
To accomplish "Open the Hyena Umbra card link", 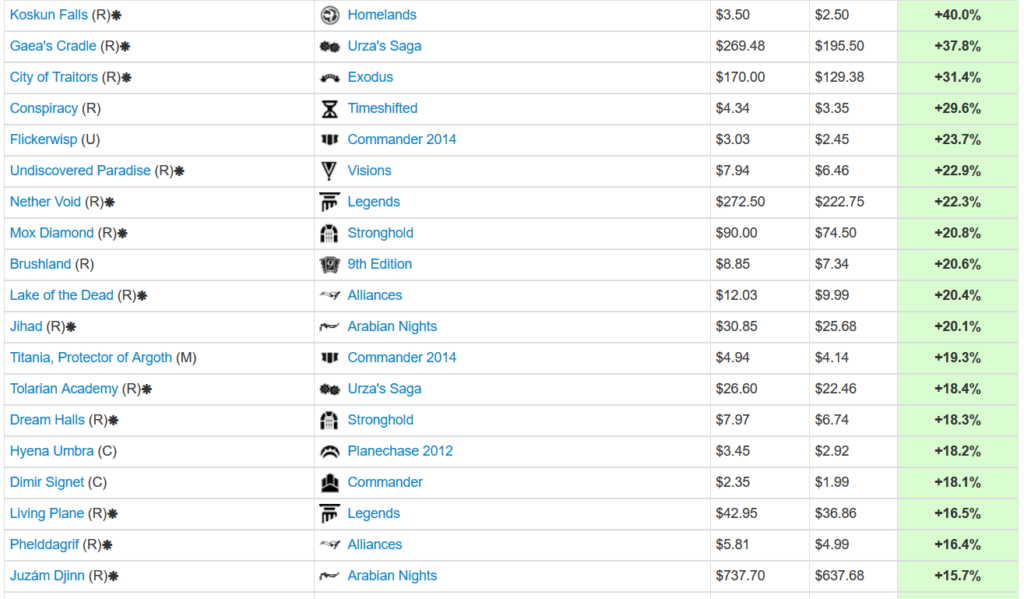I will tap(52, 451).
